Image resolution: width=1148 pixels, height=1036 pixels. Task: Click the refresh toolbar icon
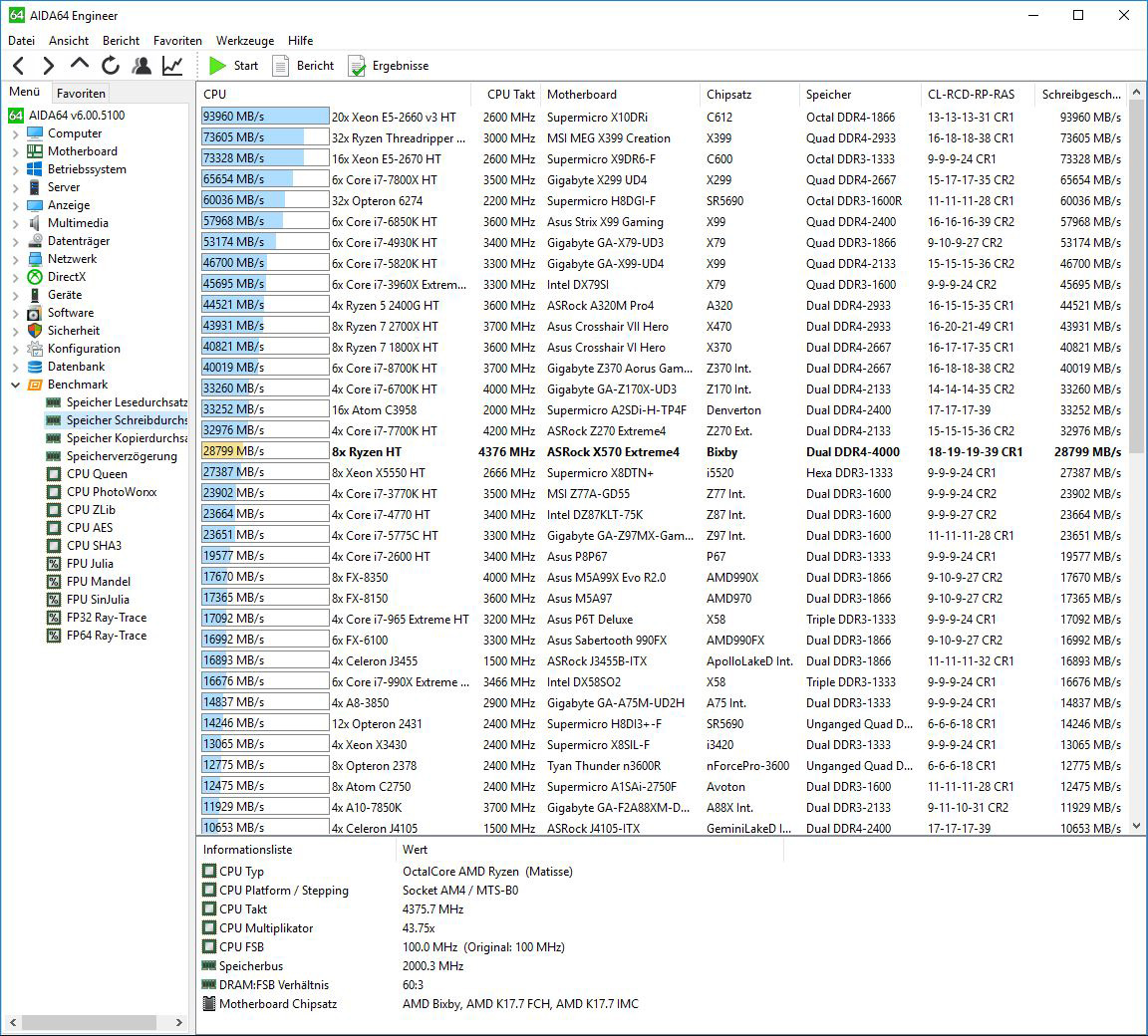click(111, 66)
